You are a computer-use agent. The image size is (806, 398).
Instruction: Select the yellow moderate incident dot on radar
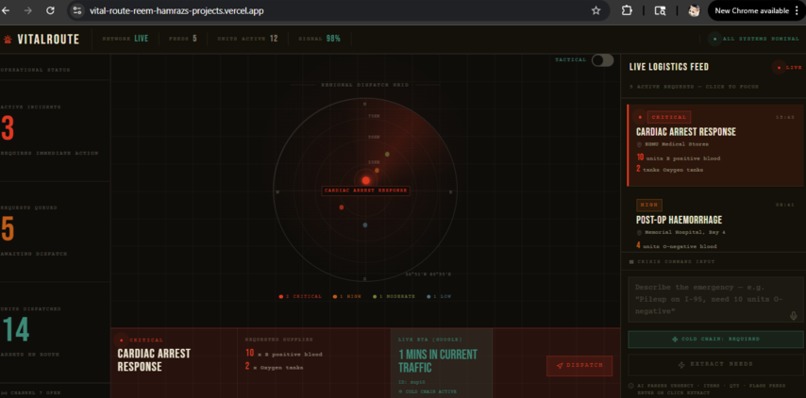click(x=387, y=154)
